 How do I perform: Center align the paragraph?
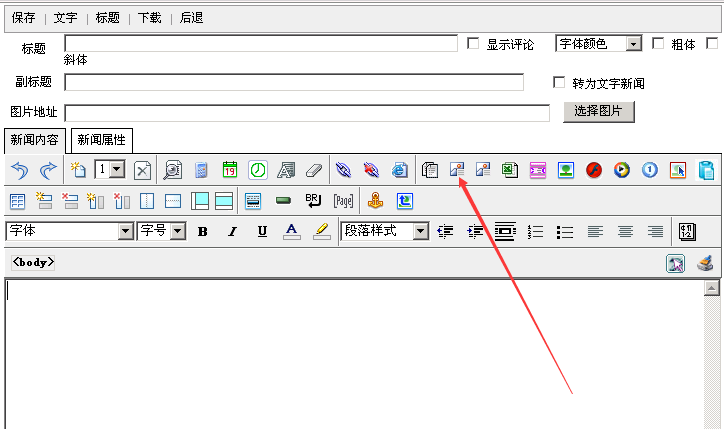625,231
